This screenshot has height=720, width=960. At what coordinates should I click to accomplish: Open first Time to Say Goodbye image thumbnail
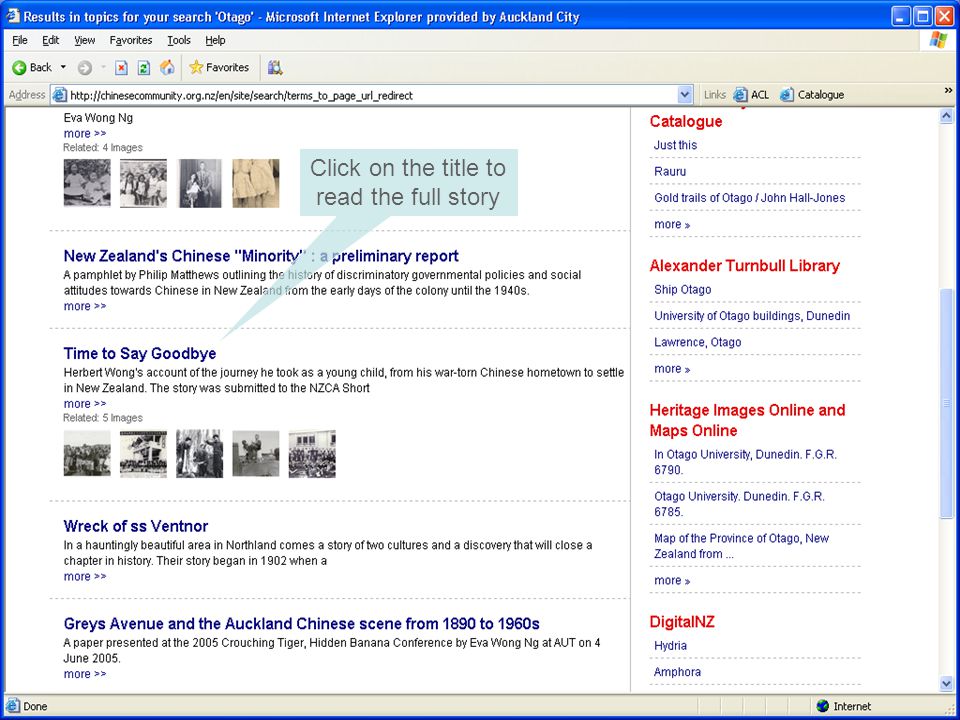tap(87, 454)
